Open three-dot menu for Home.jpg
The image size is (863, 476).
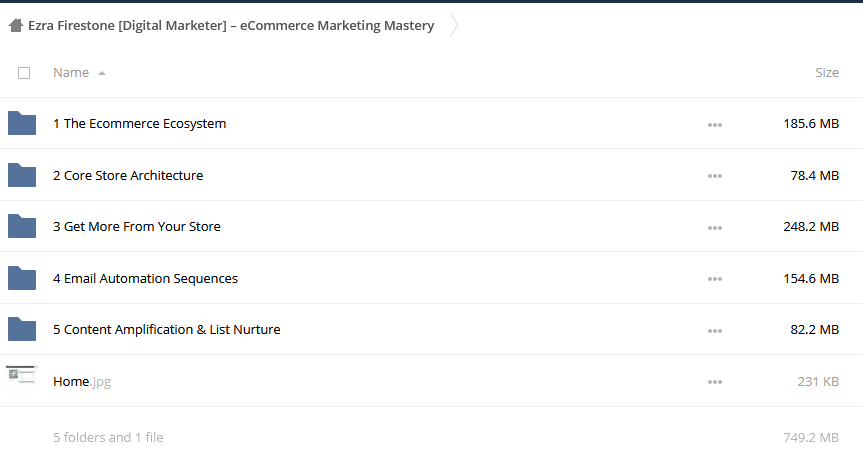(x=715, y=382)
